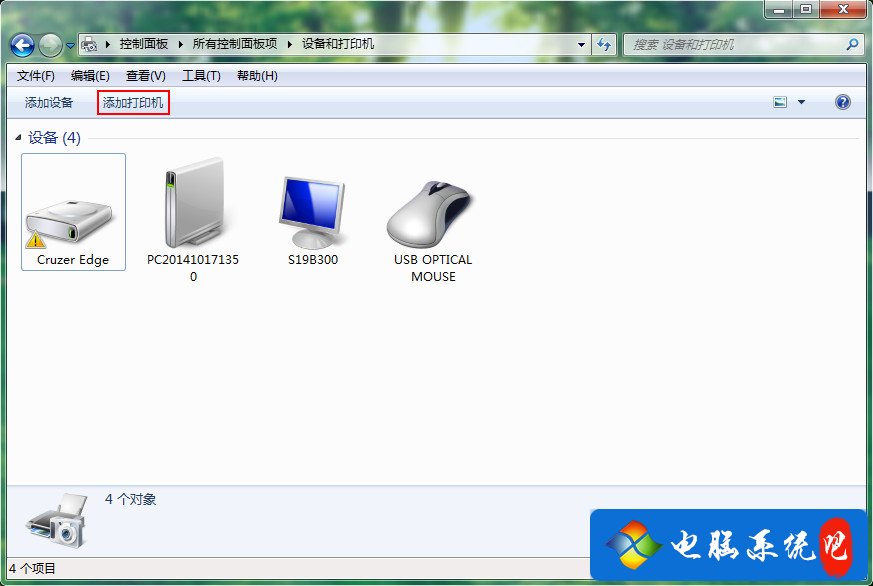Expand the arrow before 控制面板

point(108,45)
